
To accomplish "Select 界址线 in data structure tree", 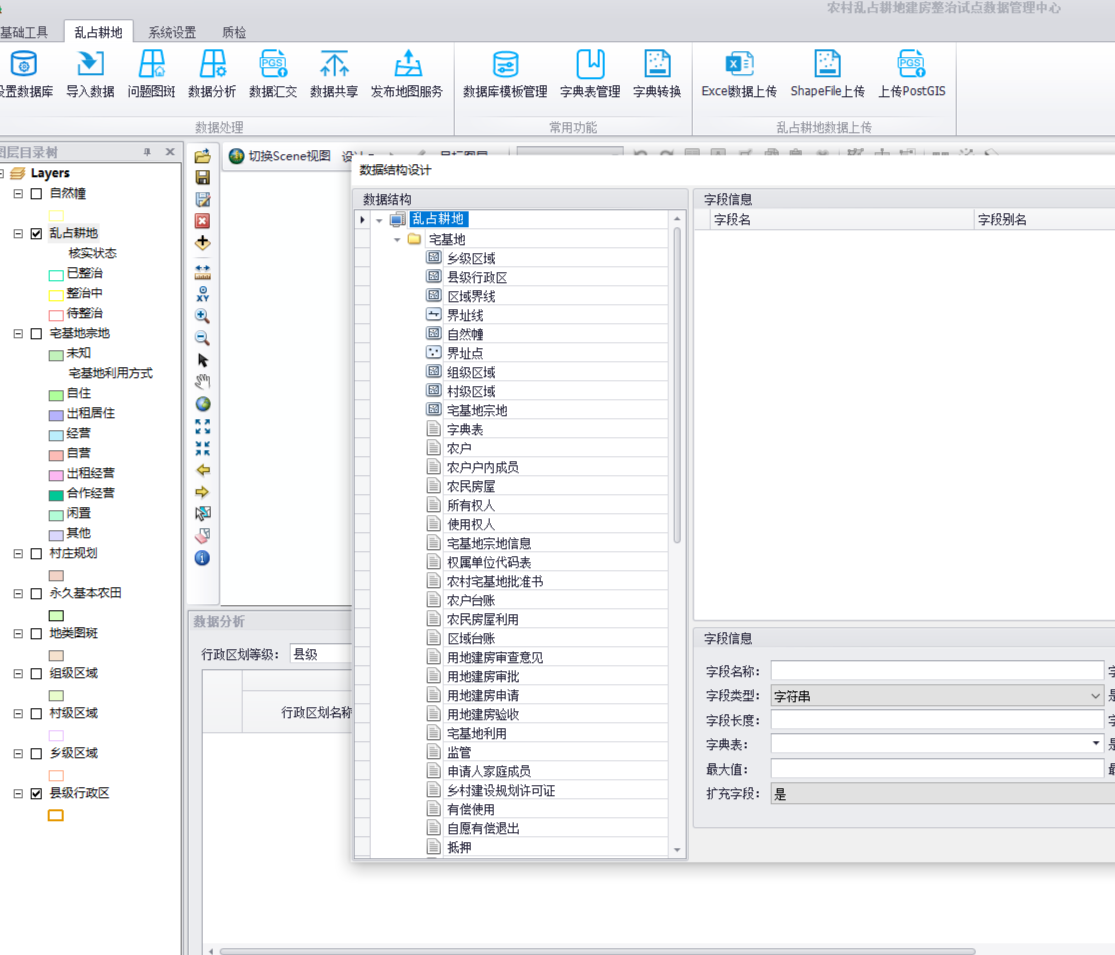I will pos(465,315).
